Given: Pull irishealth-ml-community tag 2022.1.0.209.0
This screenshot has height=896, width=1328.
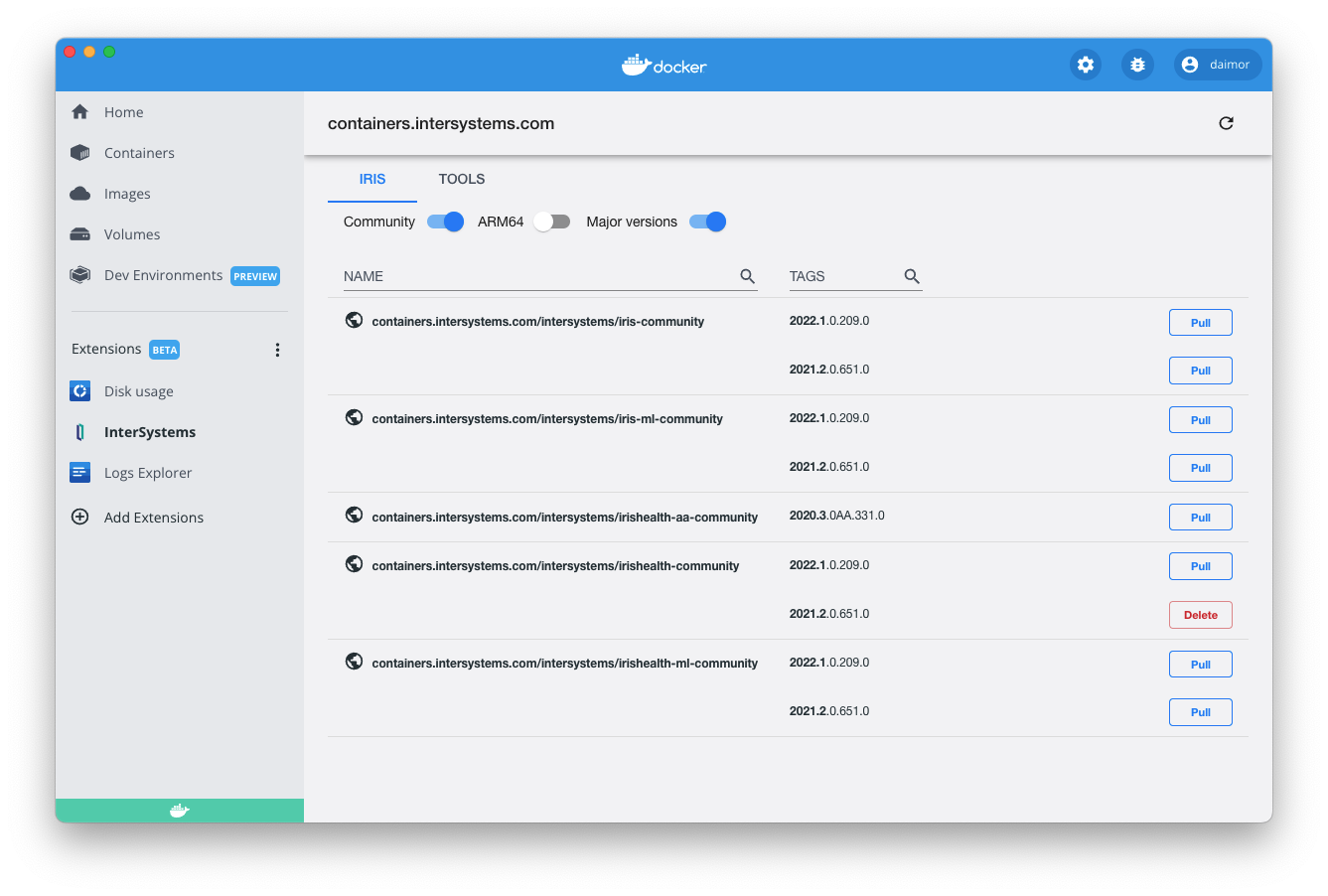Looking at the screenshot, I should tap(1200, 665).
